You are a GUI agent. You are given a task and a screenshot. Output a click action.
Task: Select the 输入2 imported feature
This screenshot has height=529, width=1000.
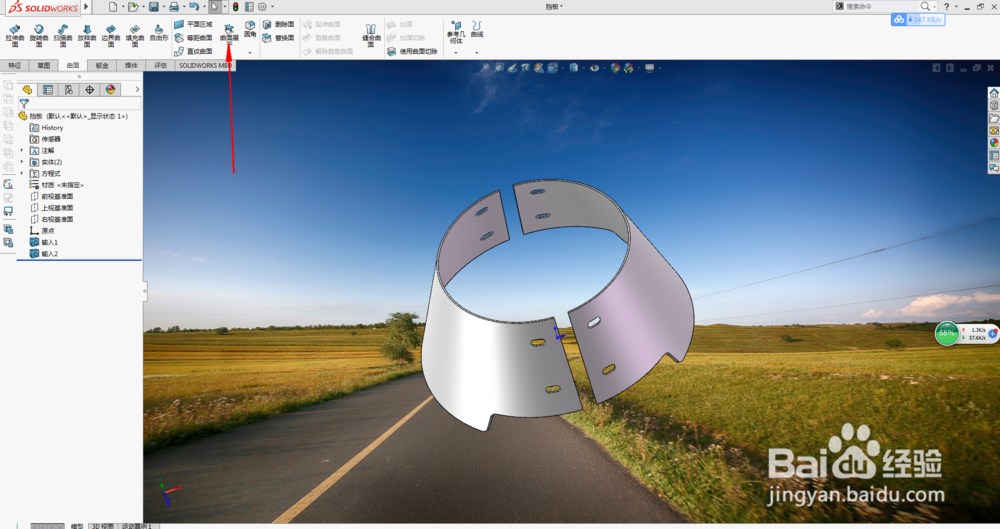pos(44,254)
